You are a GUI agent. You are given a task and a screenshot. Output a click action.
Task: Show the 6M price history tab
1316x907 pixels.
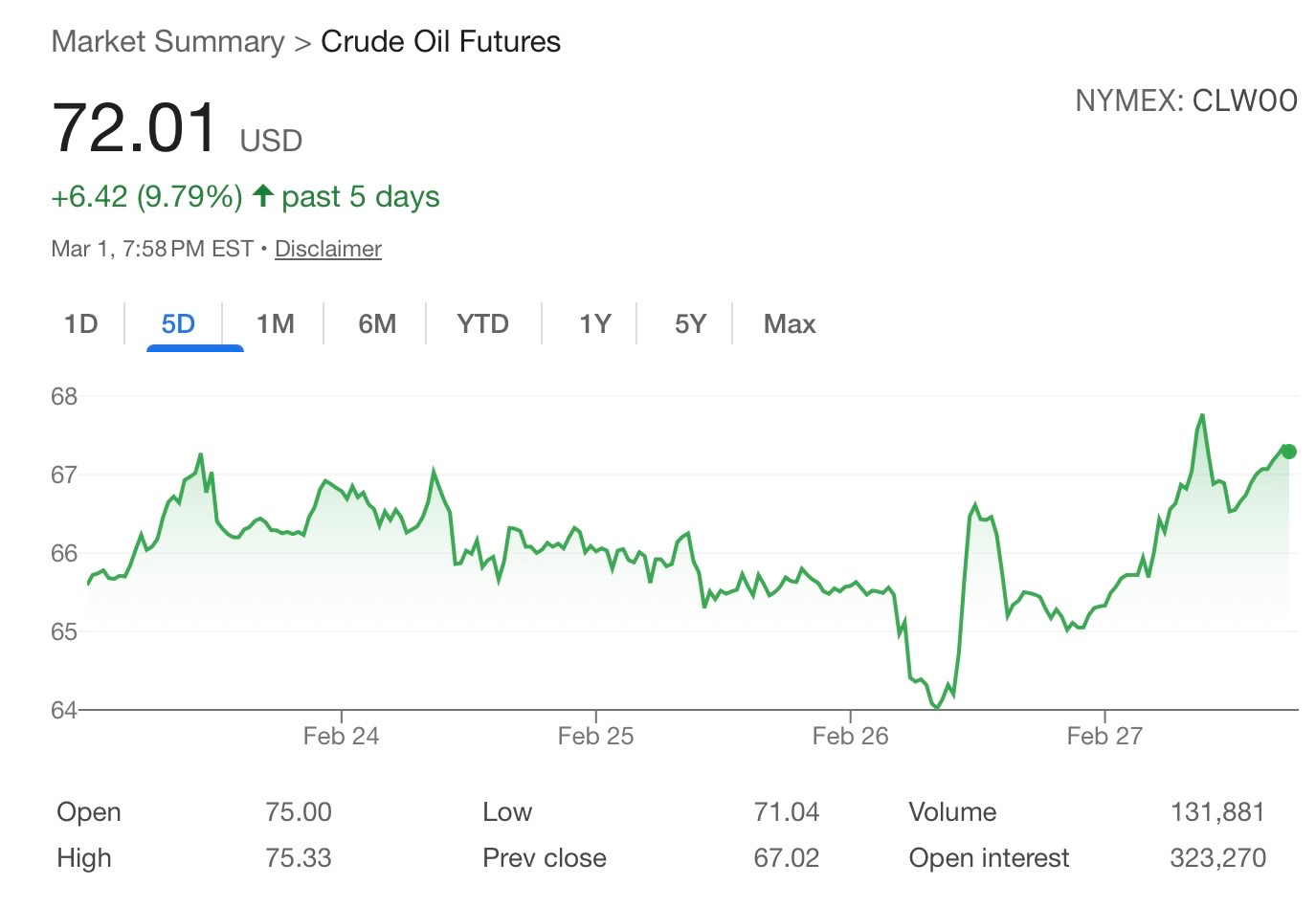click(377, 324)
